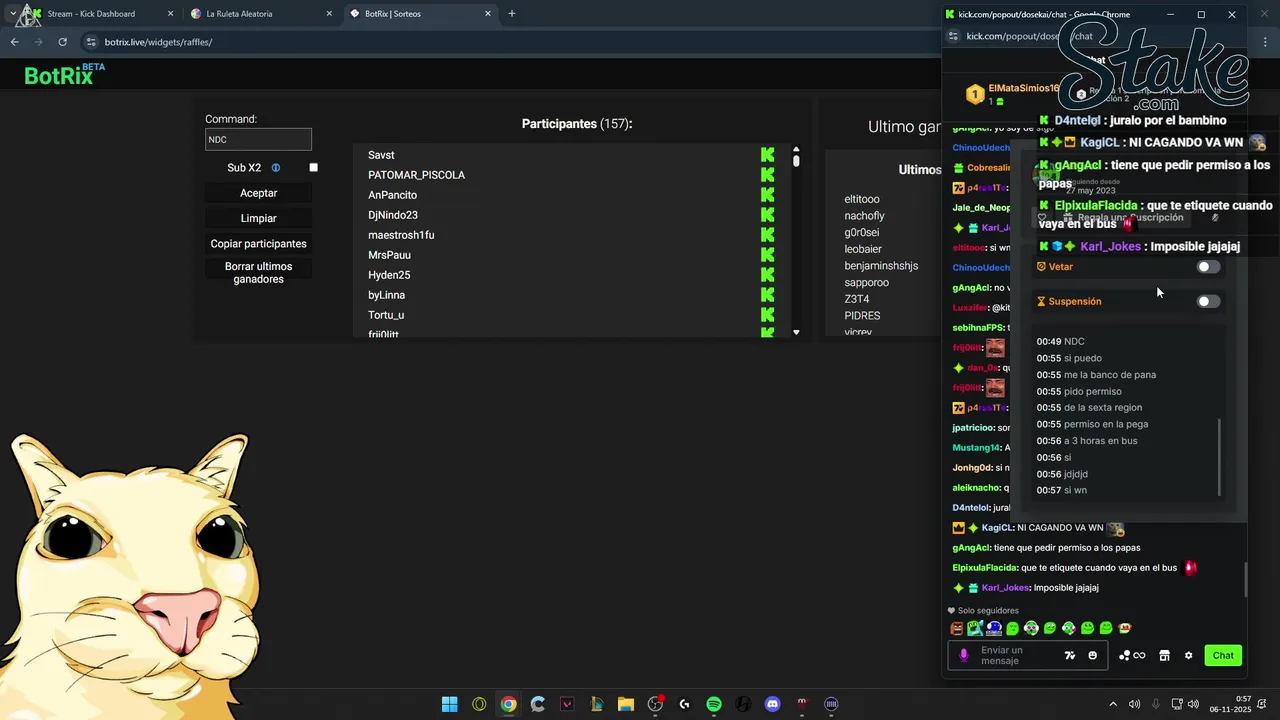
Task: Click ElpixulaFlacida username in chat
Action: 985,568
